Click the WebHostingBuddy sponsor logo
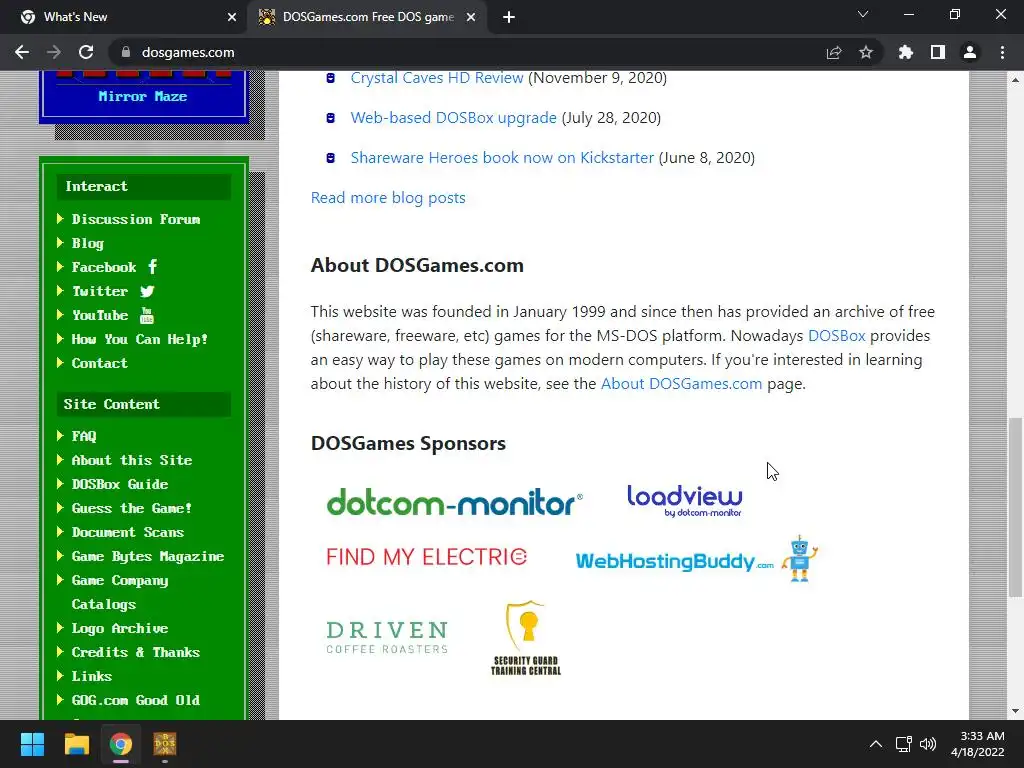Image resolution: width=1024 pixels, height=768 pixels. point(696,559)
